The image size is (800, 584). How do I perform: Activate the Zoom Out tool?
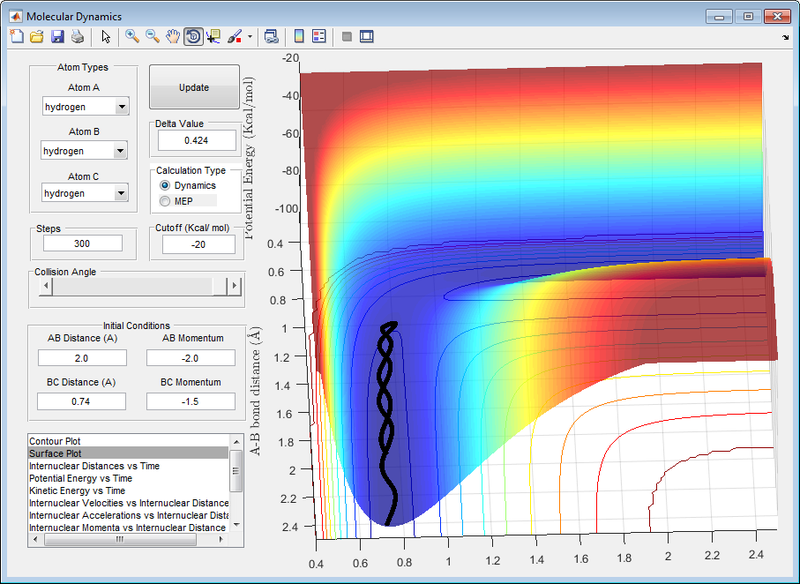click(152, 36)
